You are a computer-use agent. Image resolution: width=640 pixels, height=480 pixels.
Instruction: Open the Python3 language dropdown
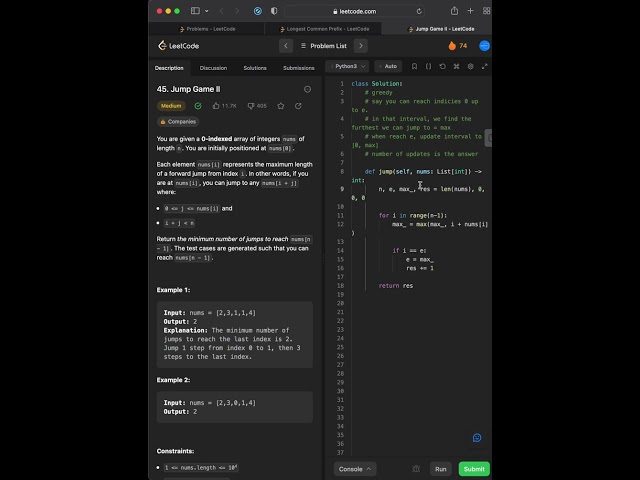347,66
